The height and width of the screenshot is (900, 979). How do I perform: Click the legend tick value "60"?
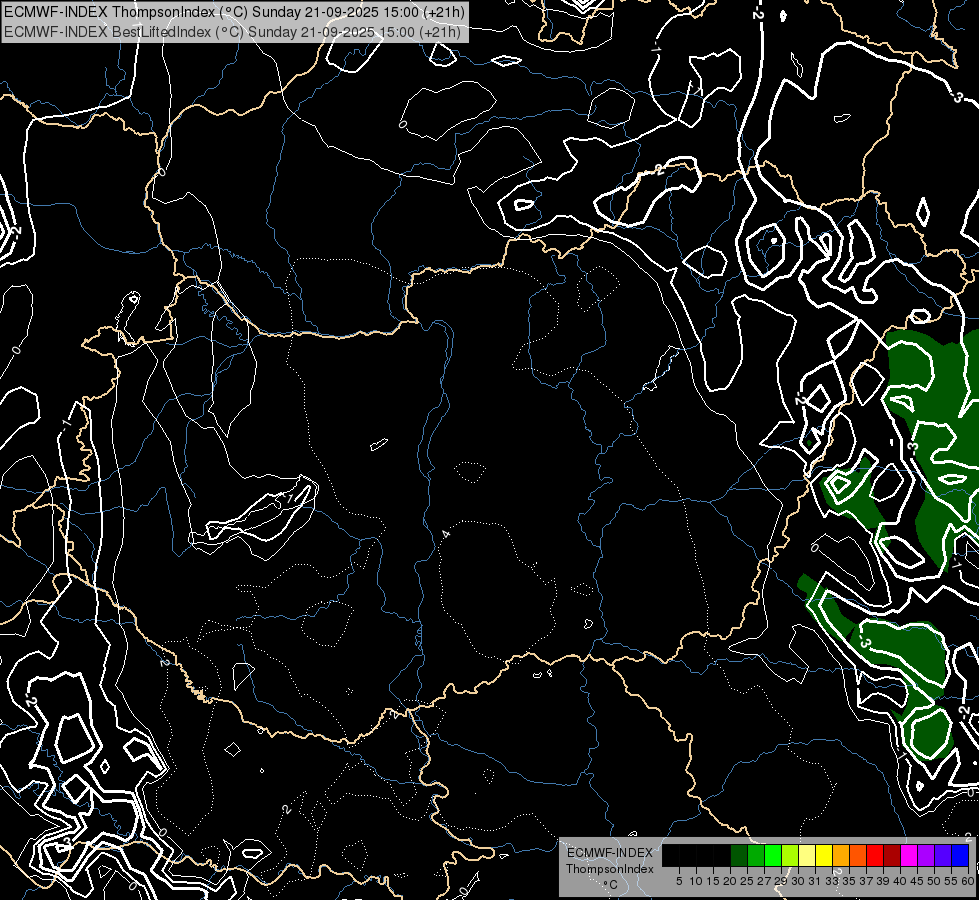pyautogui.click(x=968, y=881)
